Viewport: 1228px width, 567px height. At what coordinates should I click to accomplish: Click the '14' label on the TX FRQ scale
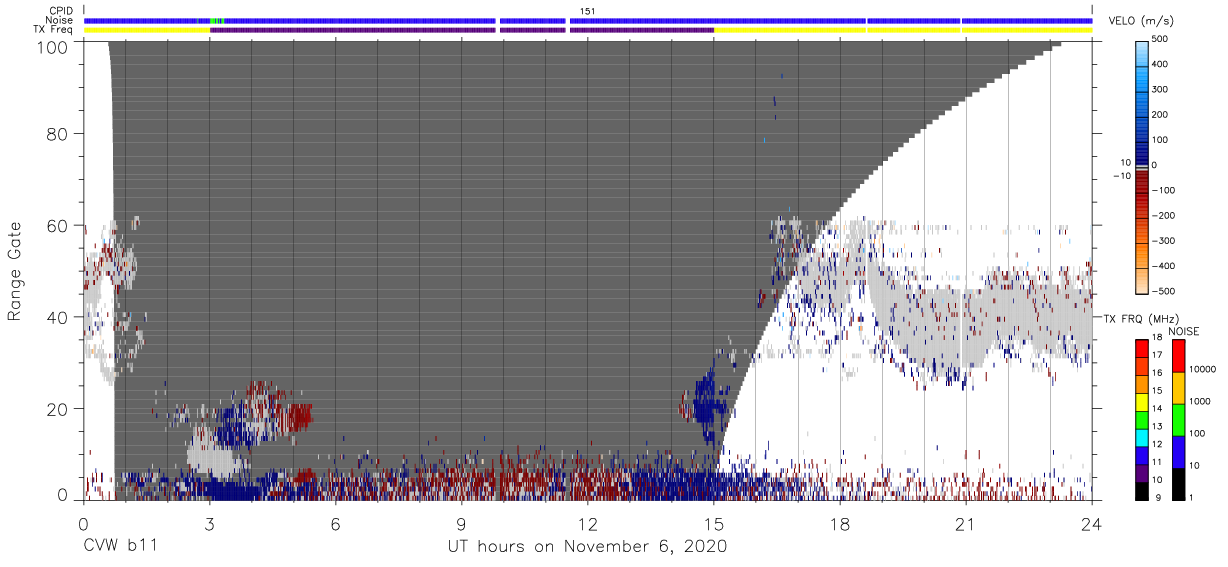pos(1159,410)
